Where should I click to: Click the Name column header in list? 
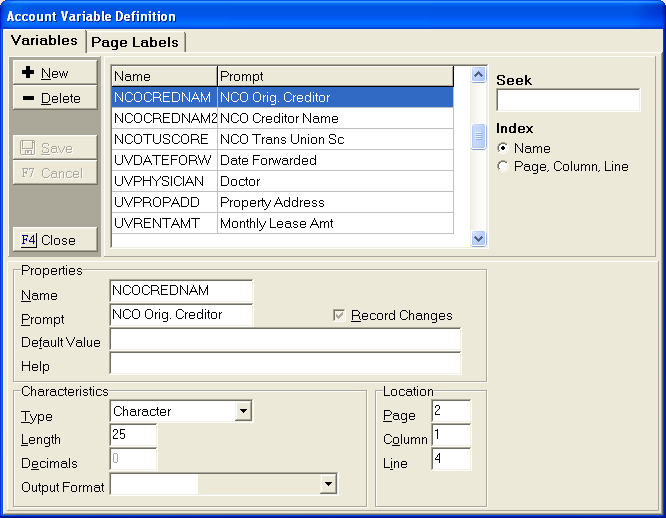(163, 76)
